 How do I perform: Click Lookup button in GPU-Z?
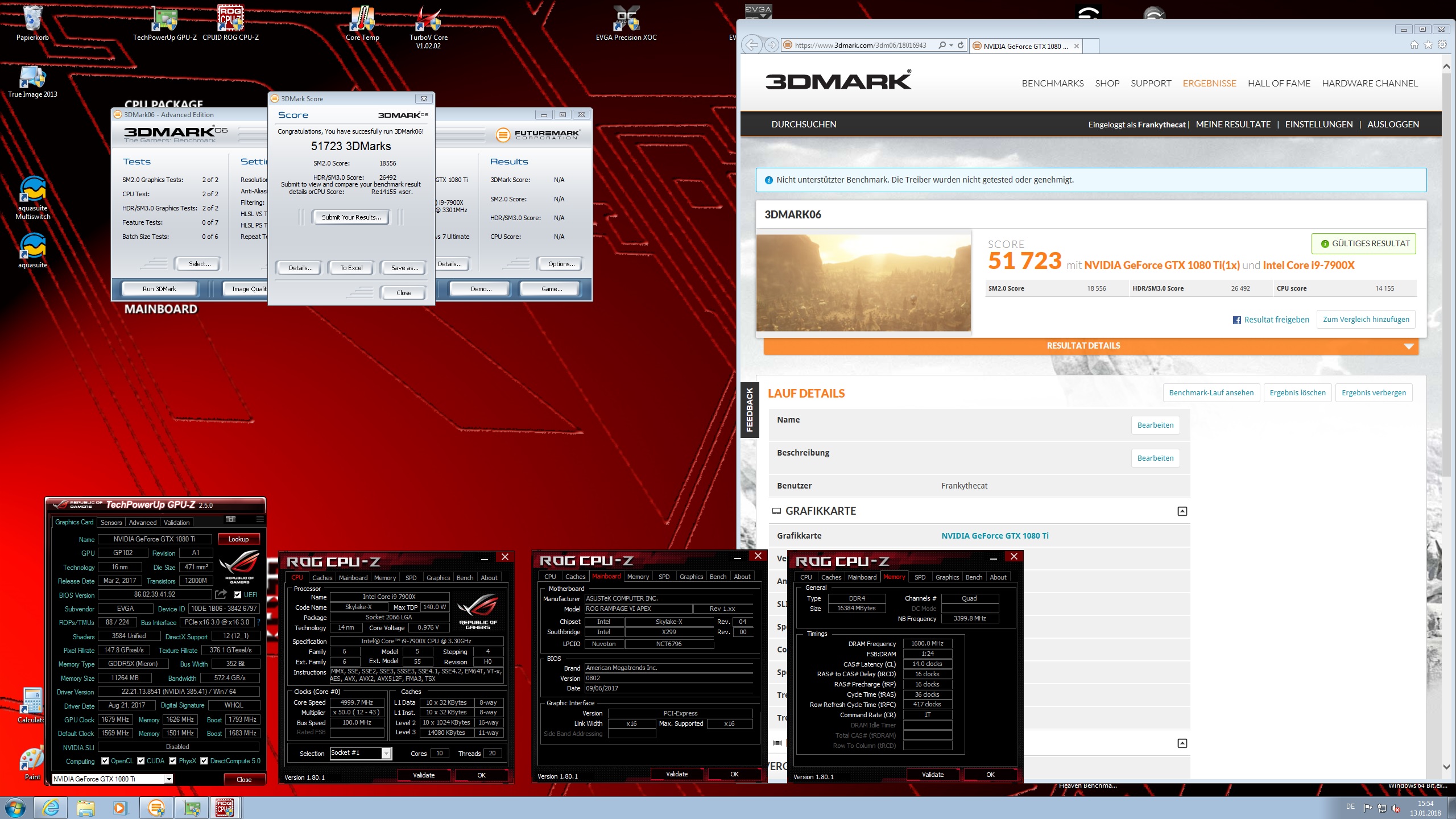tap(238, 539)
